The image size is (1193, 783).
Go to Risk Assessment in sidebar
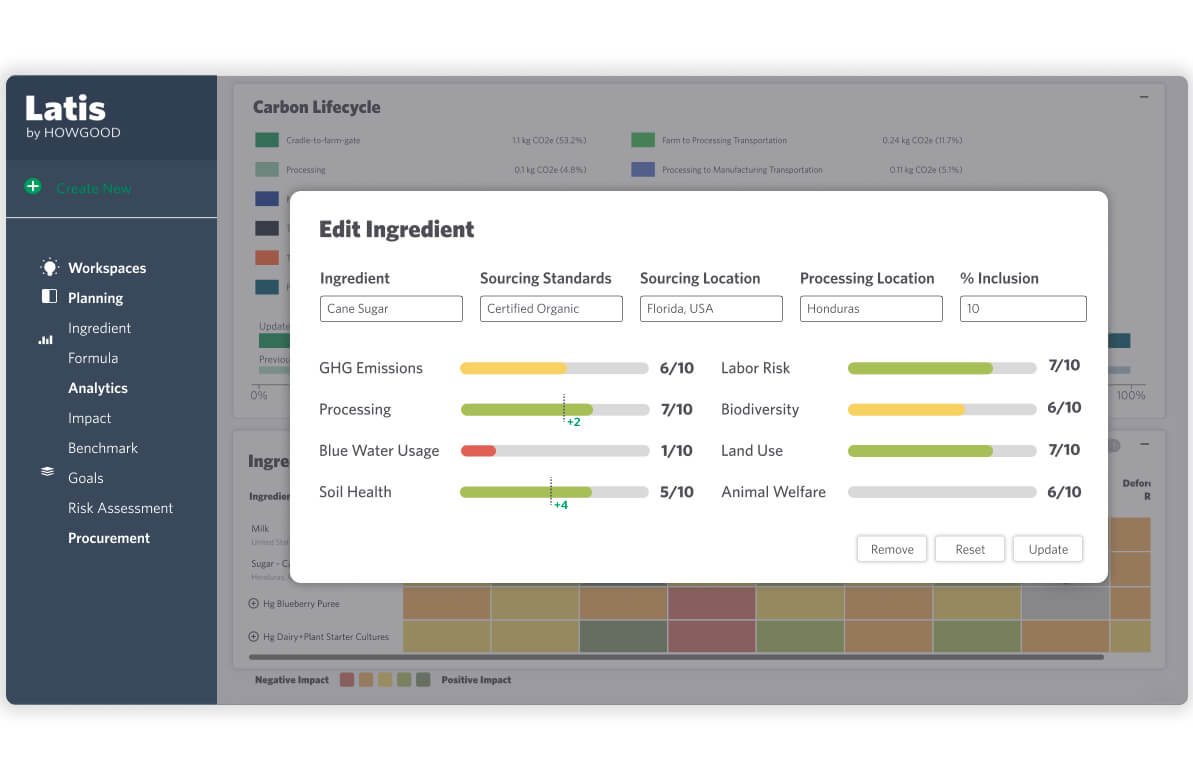(x=120, y=508)
